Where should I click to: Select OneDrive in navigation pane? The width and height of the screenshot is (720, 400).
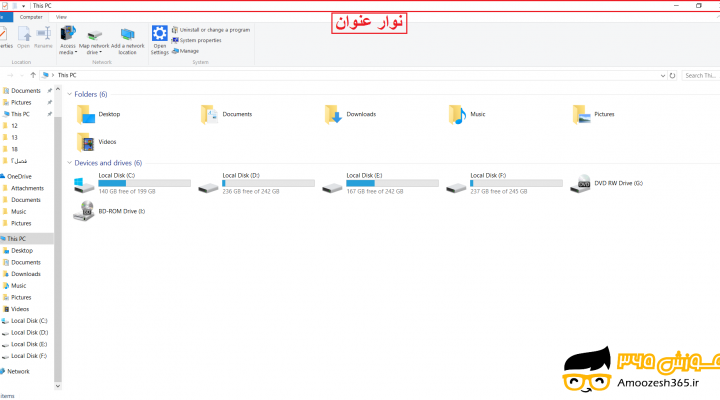coord(19,176)
